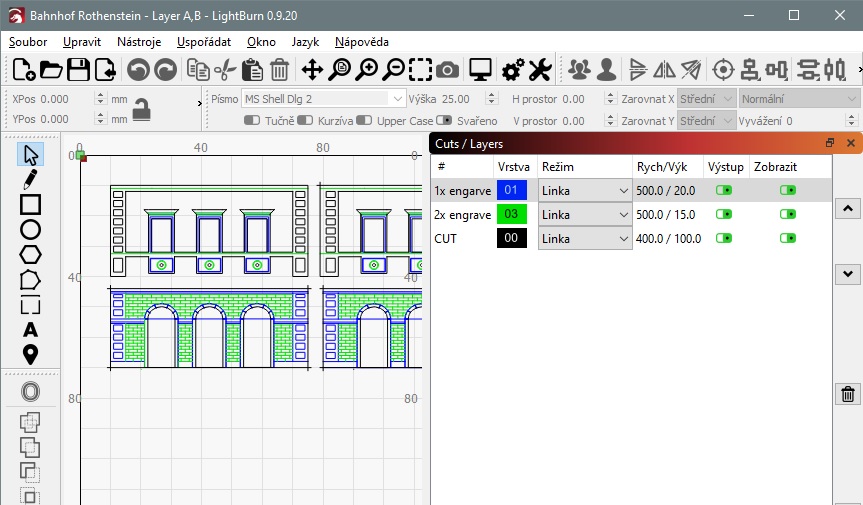
Task: Move layer up with arrow button
Action: tap(848, 208)
